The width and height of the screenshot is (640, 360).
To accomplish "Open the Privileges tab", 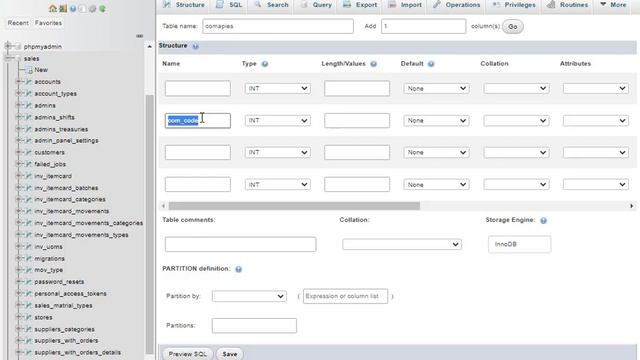I will [514, 5].
